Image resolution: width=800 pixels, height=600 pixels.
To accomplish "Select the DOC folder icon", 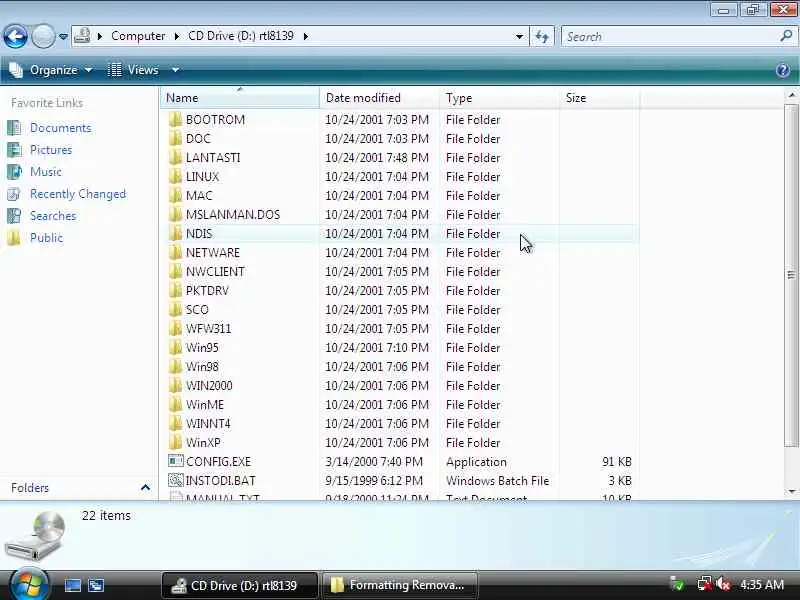I will tap(175, 138).
